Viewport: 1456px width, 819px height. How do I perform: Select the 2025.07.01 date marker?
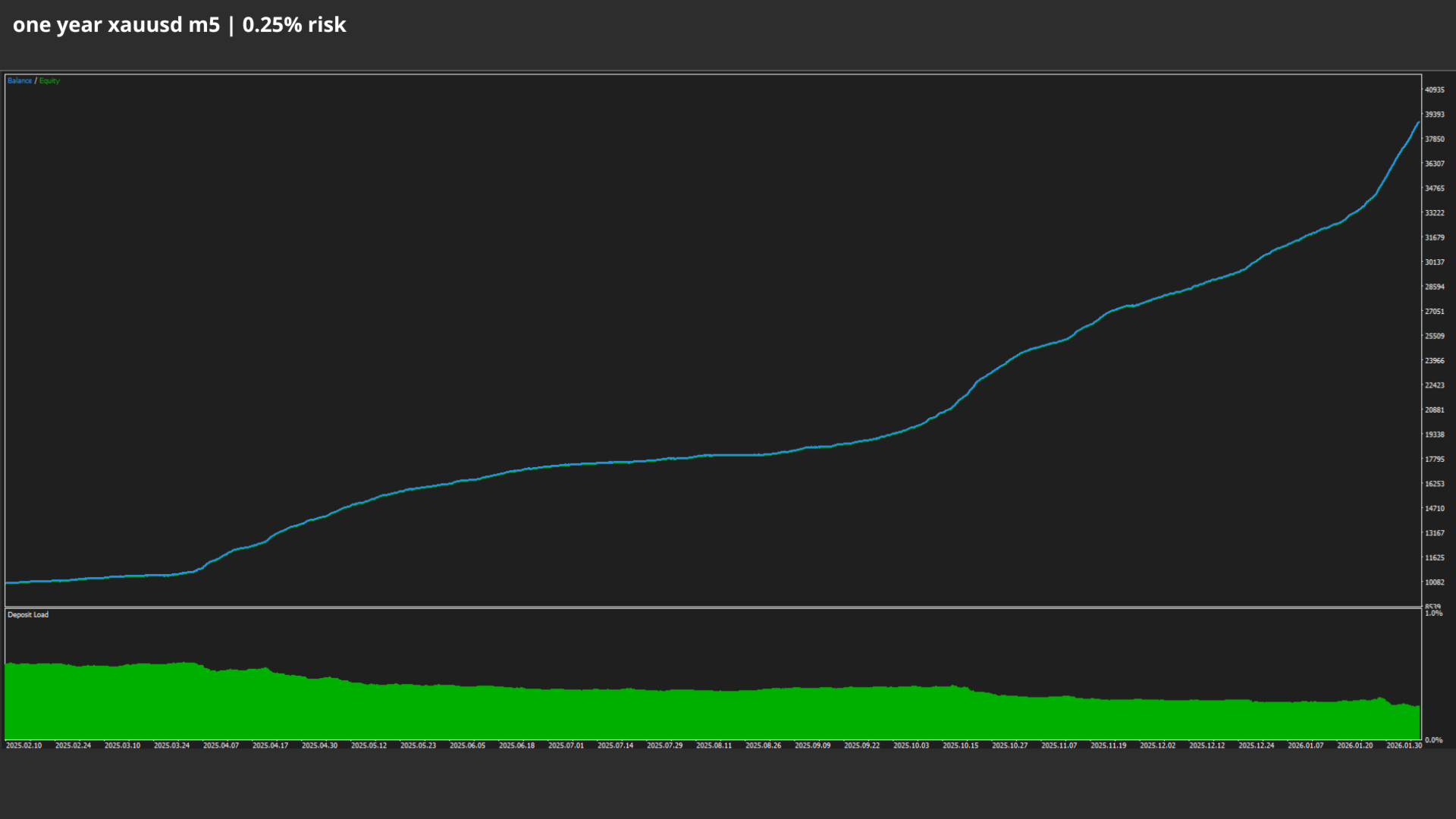pos(566,745)
